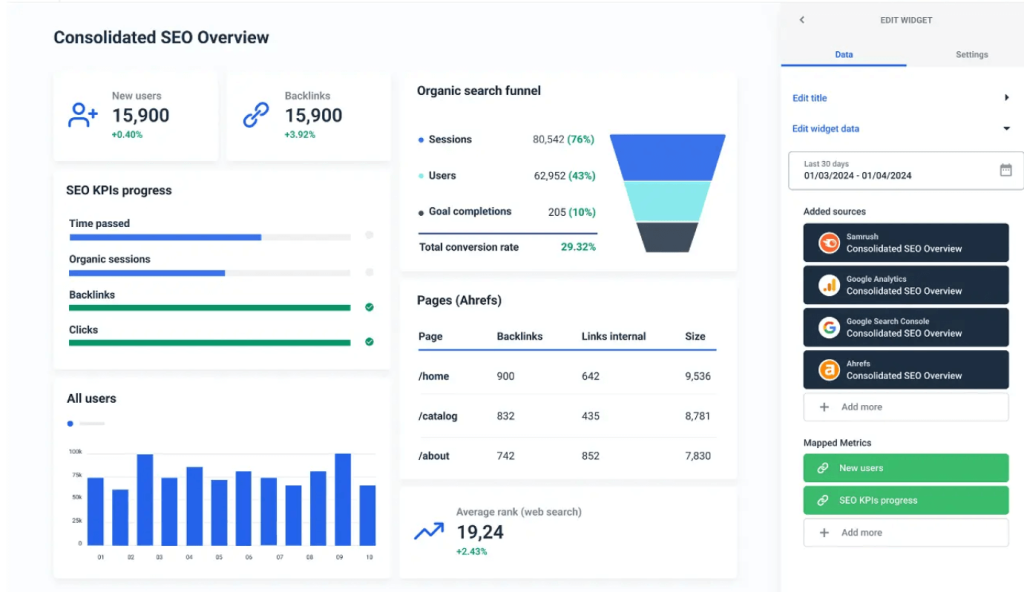Expand the Edit title section arrow
Image resolution: width=1024 pixels, height=592 pixels.
(1006, 97)
